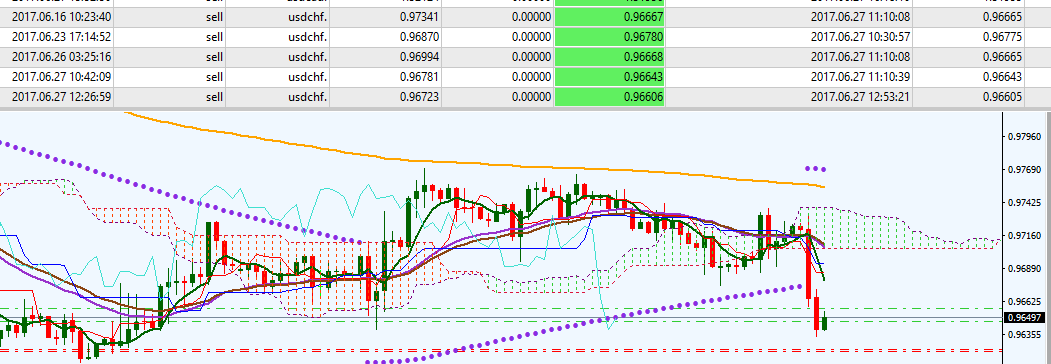
Task: Click the open price 0.96723
Action: pyautogui.click(x=420, y=98)
